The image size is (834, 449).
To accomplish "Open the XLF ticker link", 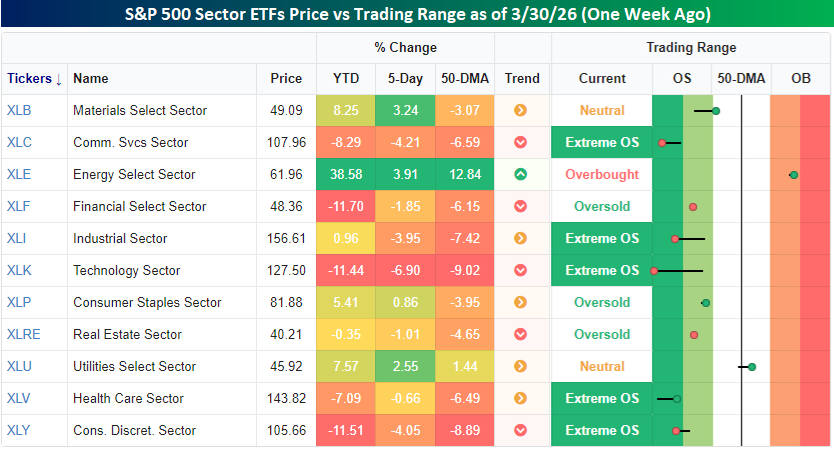I will 18,206.
